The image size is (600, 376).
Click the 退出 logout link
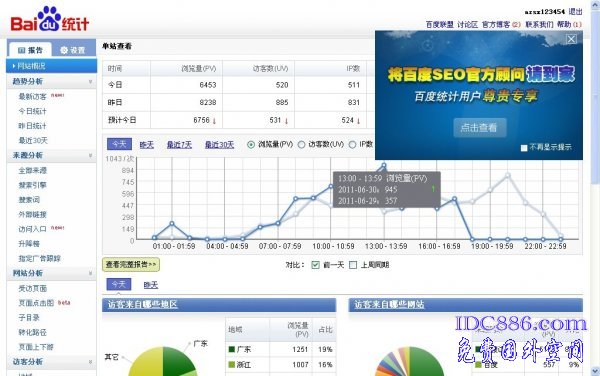575,12
